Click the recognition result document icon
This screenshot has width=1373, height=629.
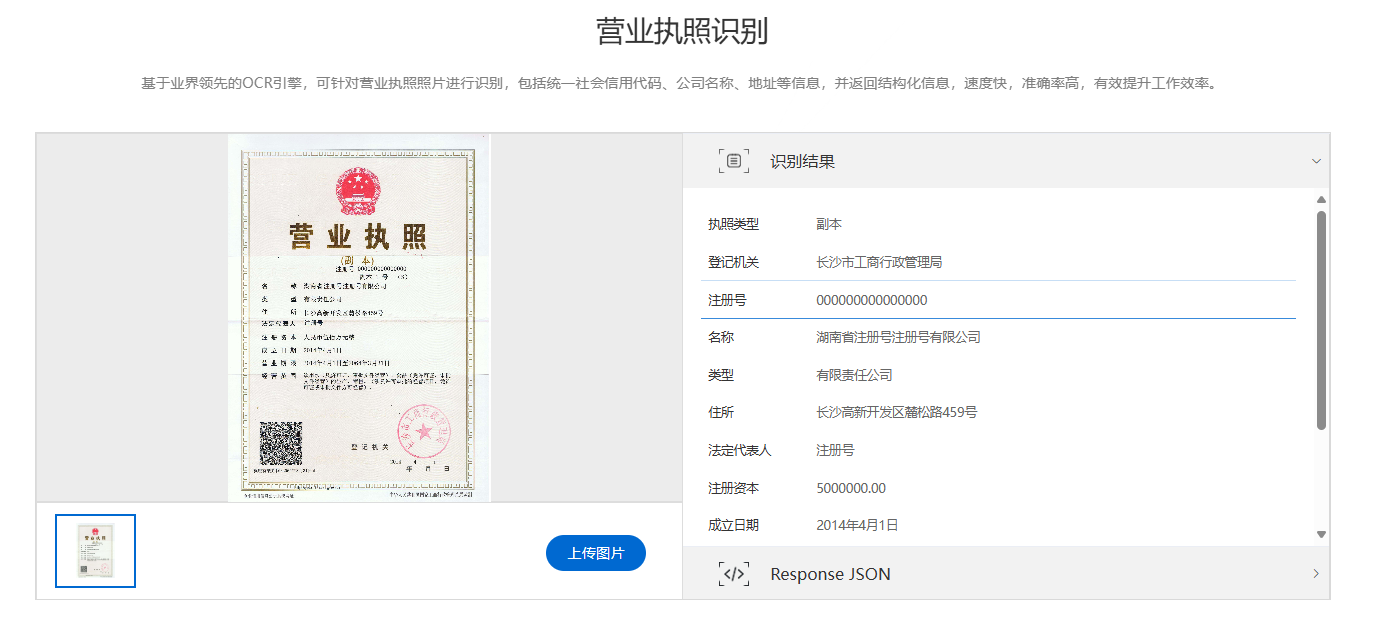click(x=734, y=161)
